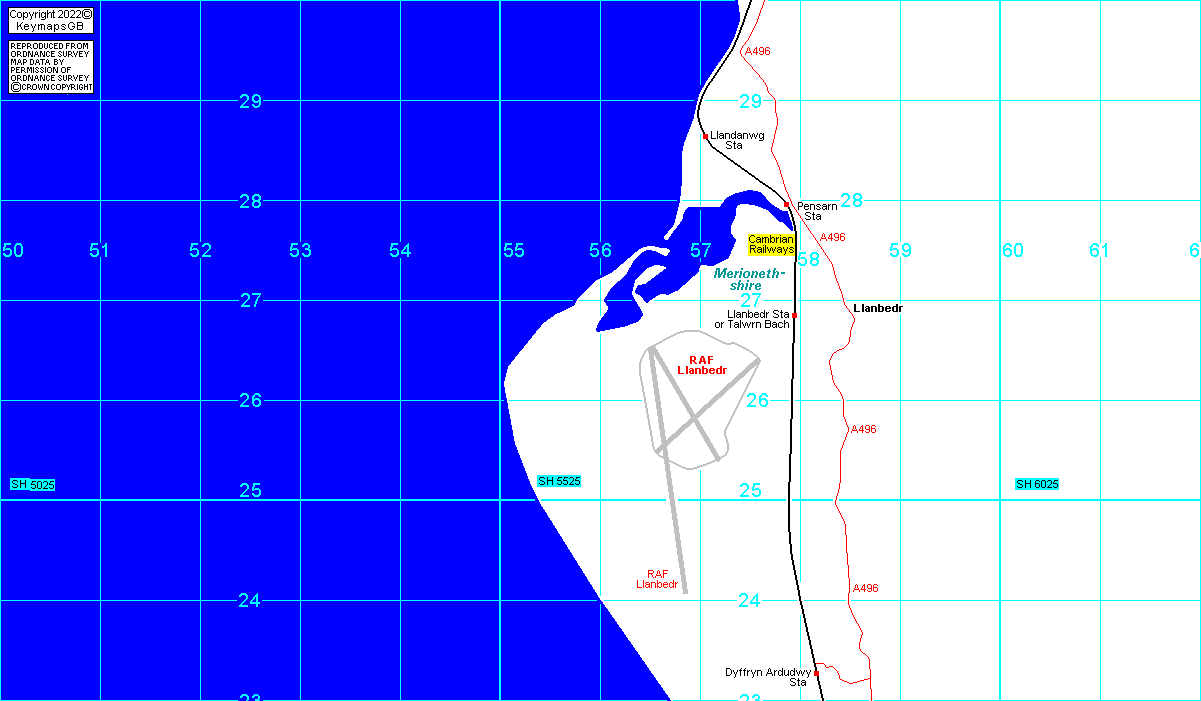Click the Llandanwg Sta text label
This screenshot has width=1201, height=701.
pyautogui.click(x=737, y=140)
